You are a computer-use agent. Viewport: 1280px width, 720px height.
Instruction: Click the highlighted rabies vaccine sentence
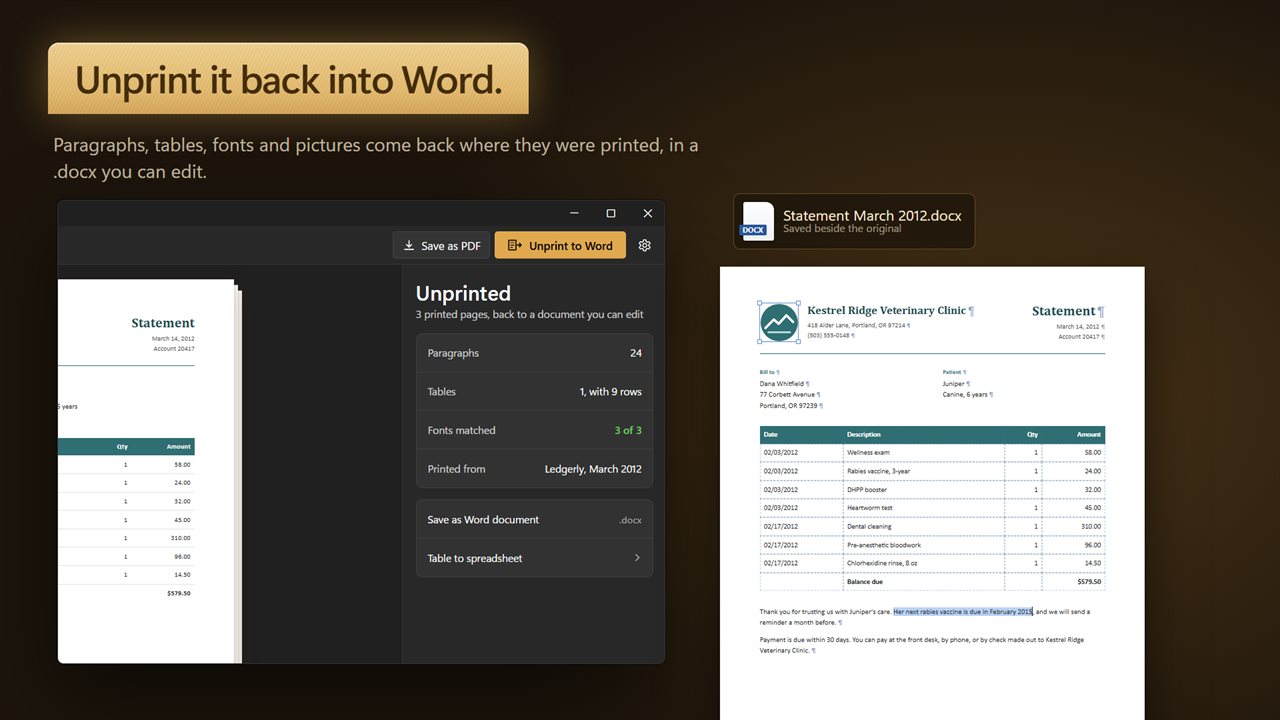pos(963,611)
